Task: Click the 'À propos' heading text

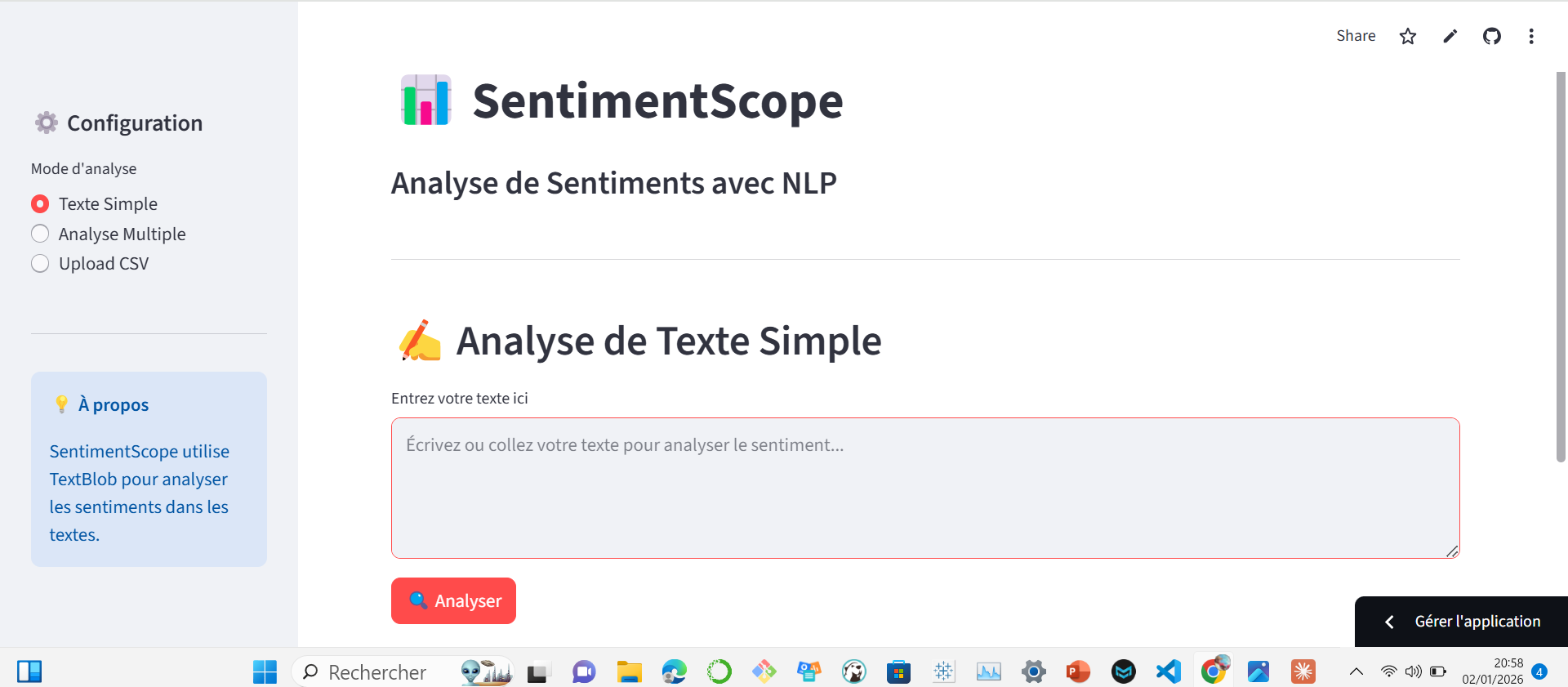Action: point(114,404)
